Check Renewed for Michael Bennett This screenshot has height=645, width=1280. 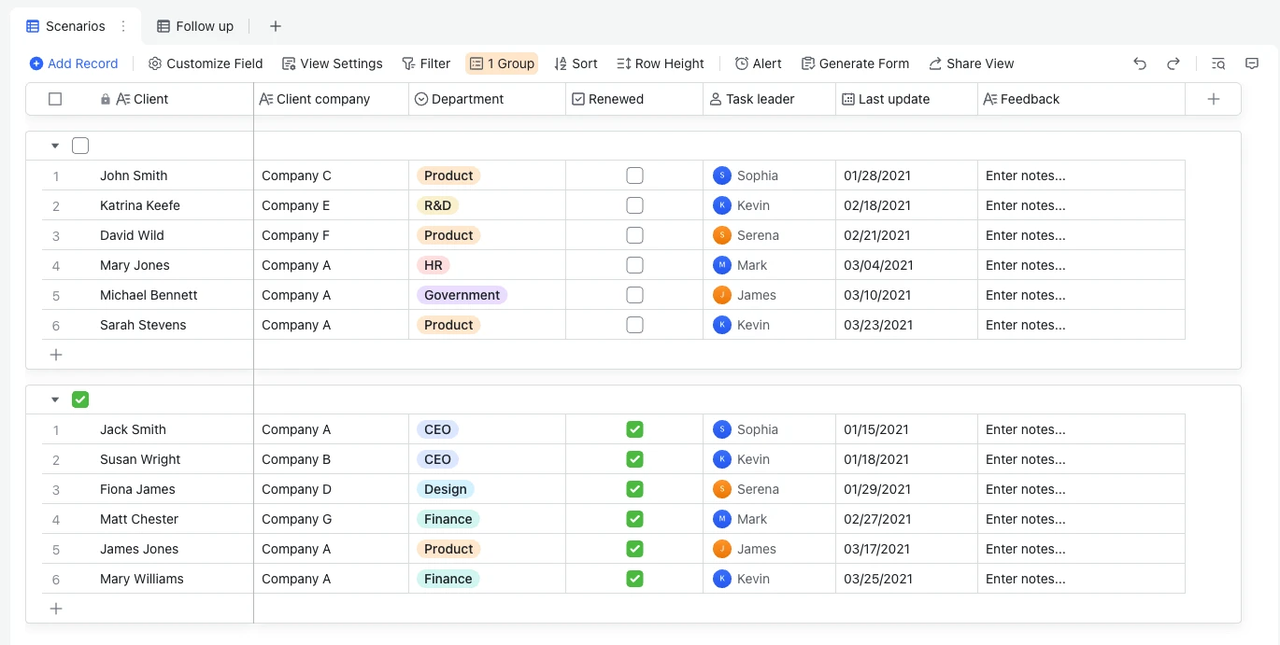tap(634, 295)
